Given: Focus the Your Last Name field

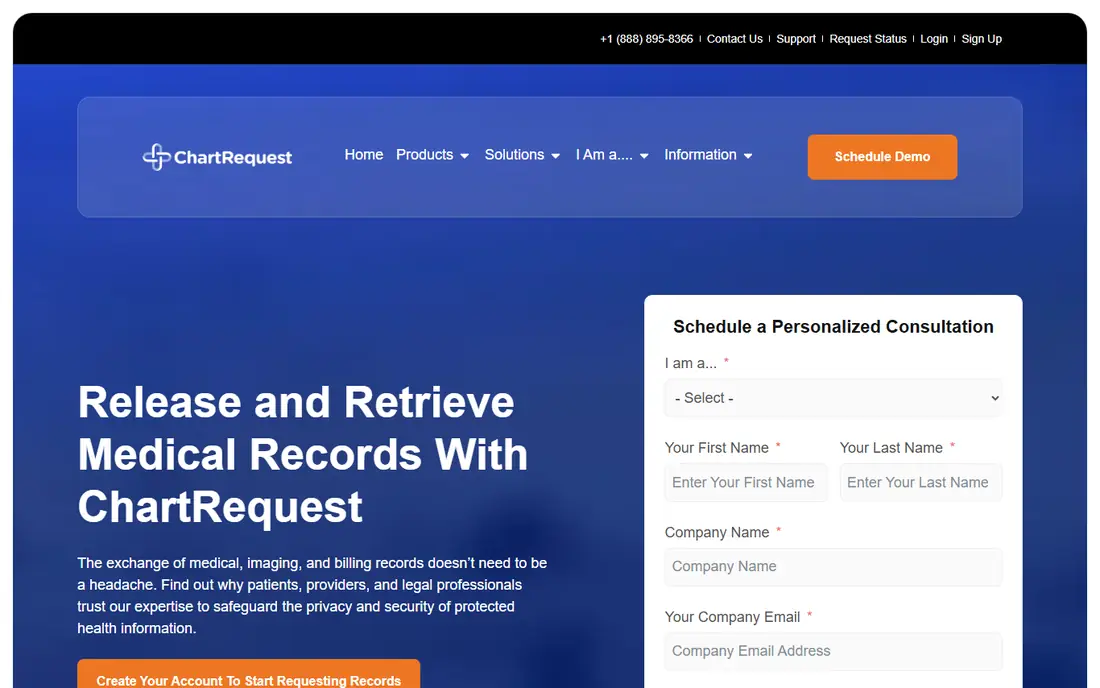Looking at the screenshot, I should pos(921,483).
